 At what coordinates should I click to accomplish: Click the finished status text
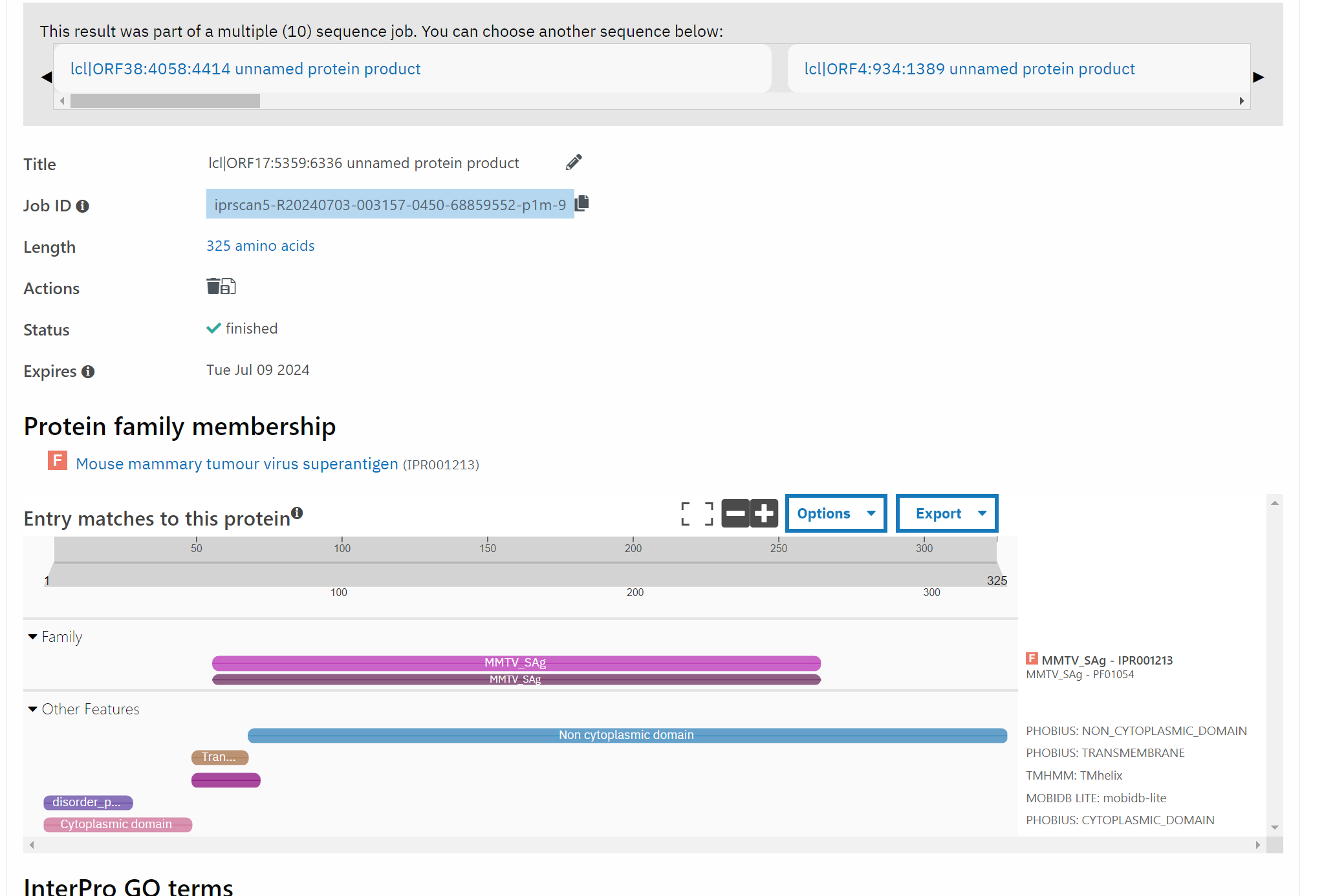252,328
